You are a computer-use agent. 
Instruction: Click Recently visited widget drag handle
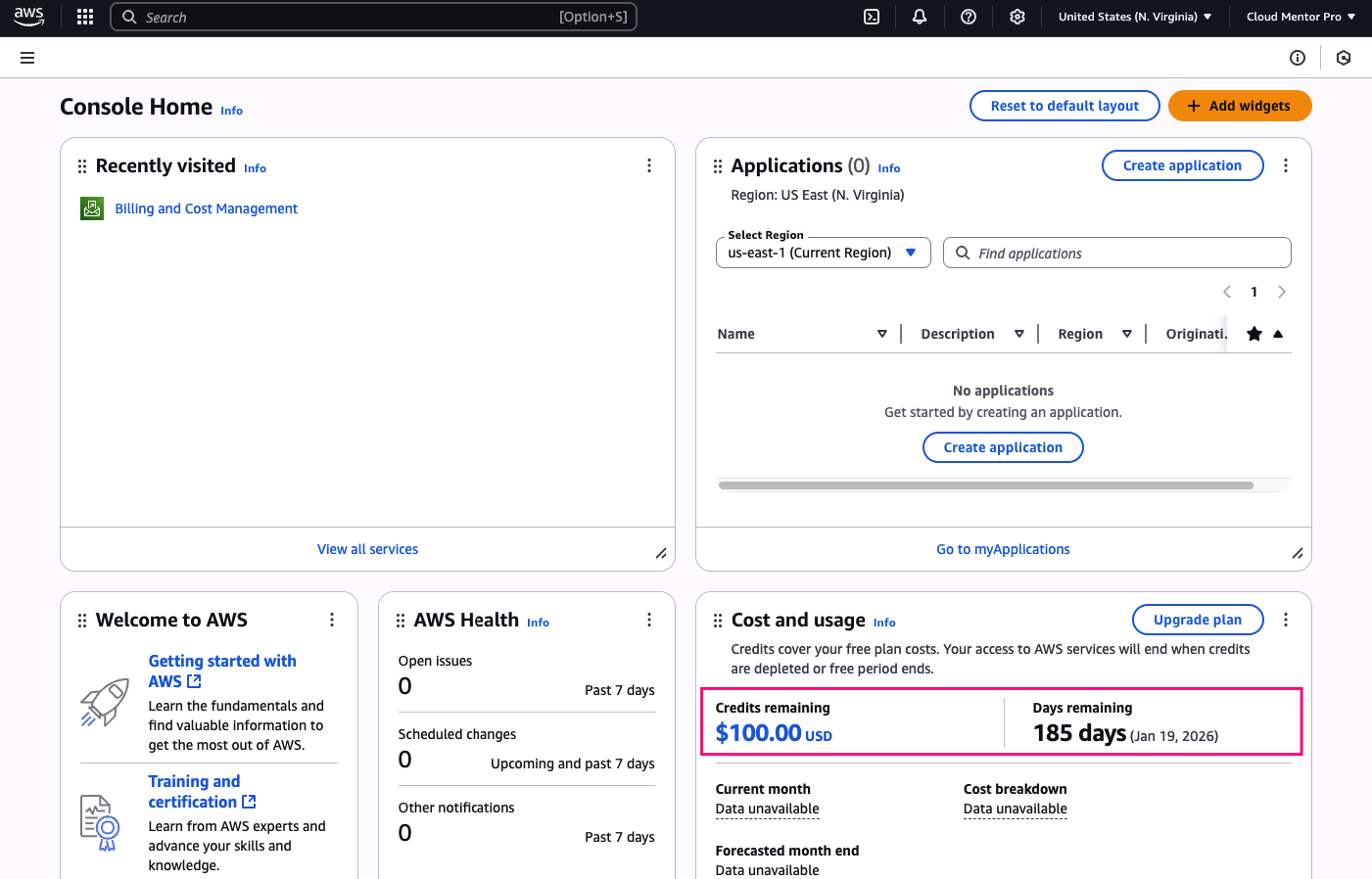[82, 166]
